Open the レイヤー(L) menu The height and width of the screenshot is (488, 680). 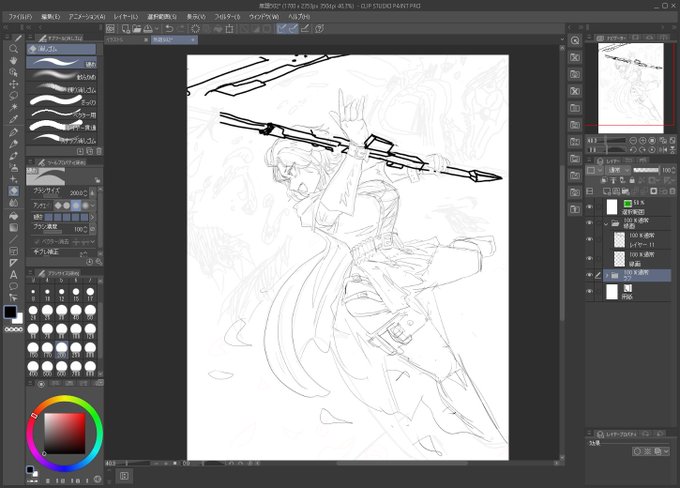[126, 16]
